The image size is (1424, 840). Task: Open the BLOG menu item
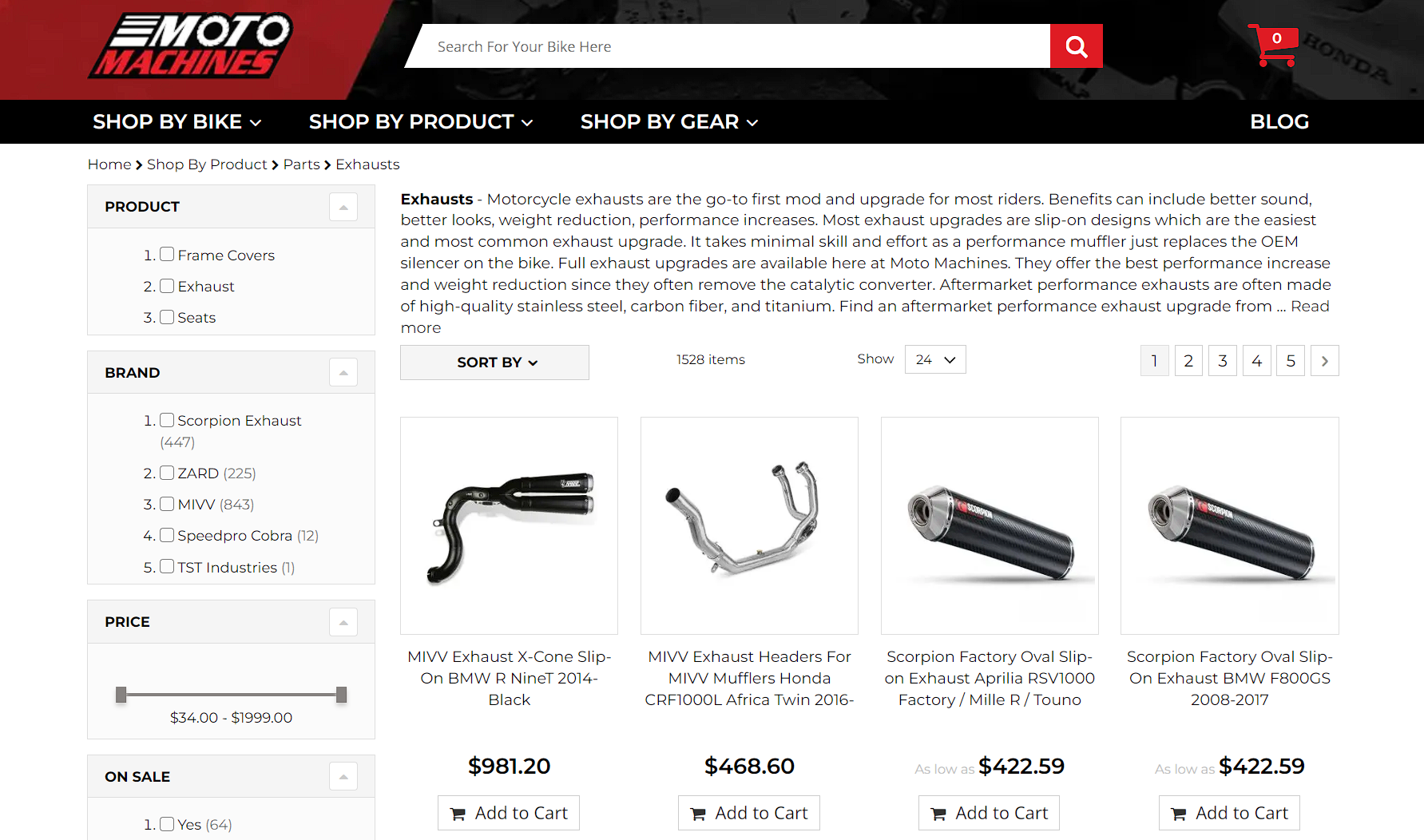pyautogui.click(x=1279, y=121)
